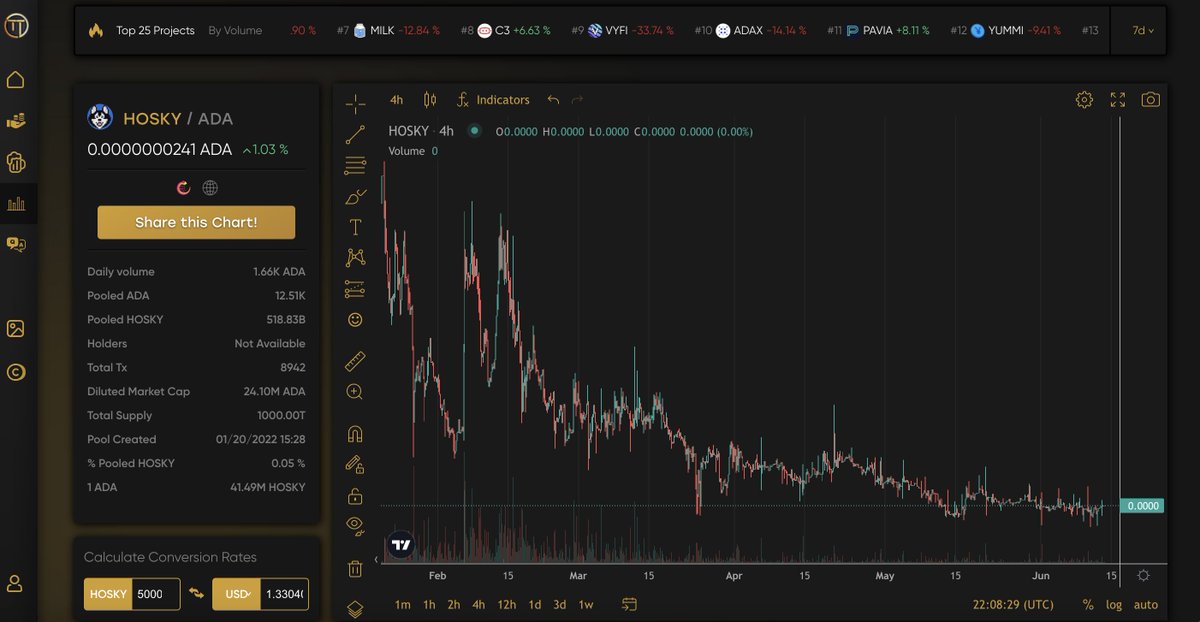Open the candlestick chart type dropdown

point(430,100)
